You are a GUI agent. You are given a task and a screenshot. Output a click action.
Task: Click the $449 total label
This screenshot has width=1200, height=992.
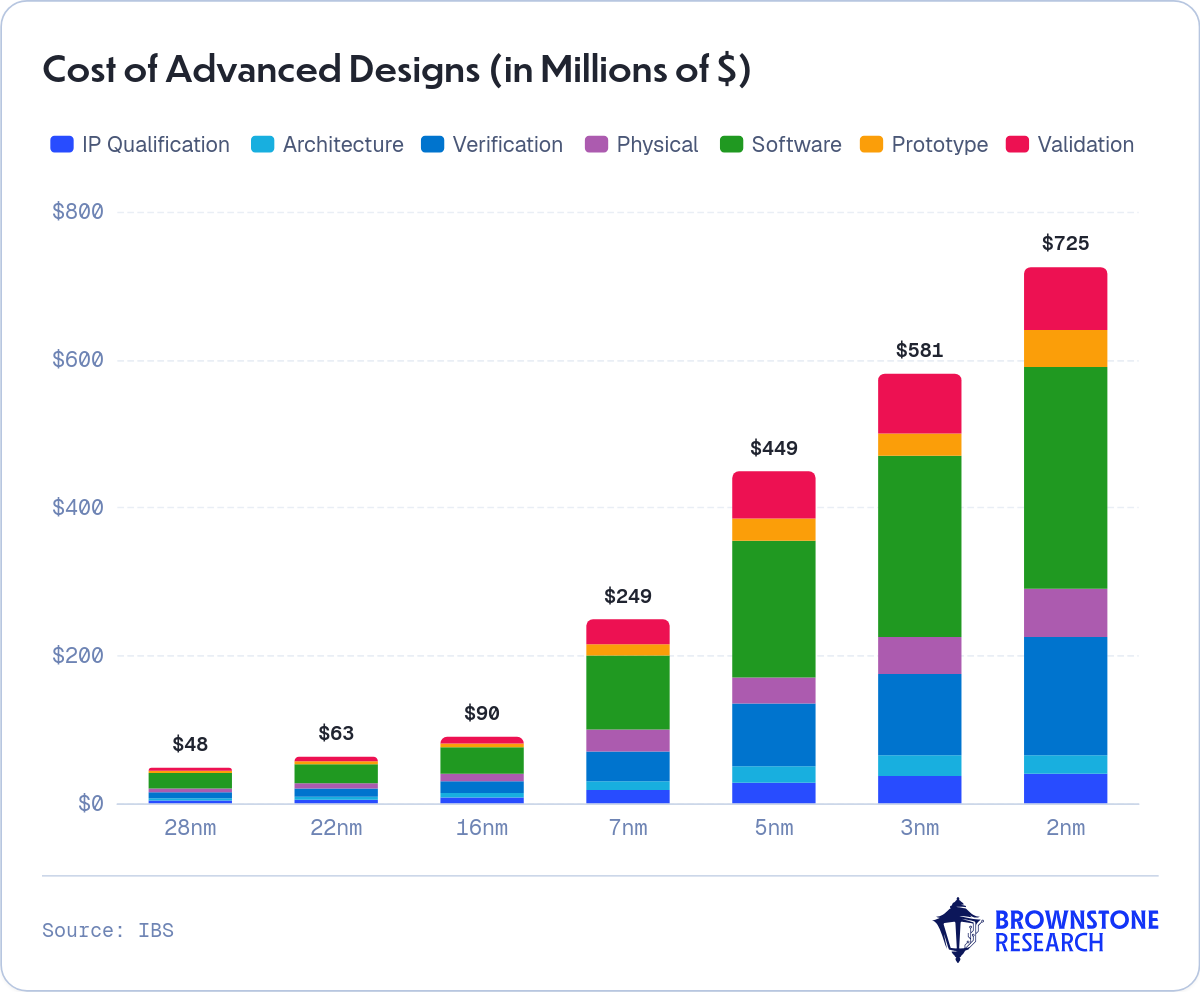coord(774,447)
